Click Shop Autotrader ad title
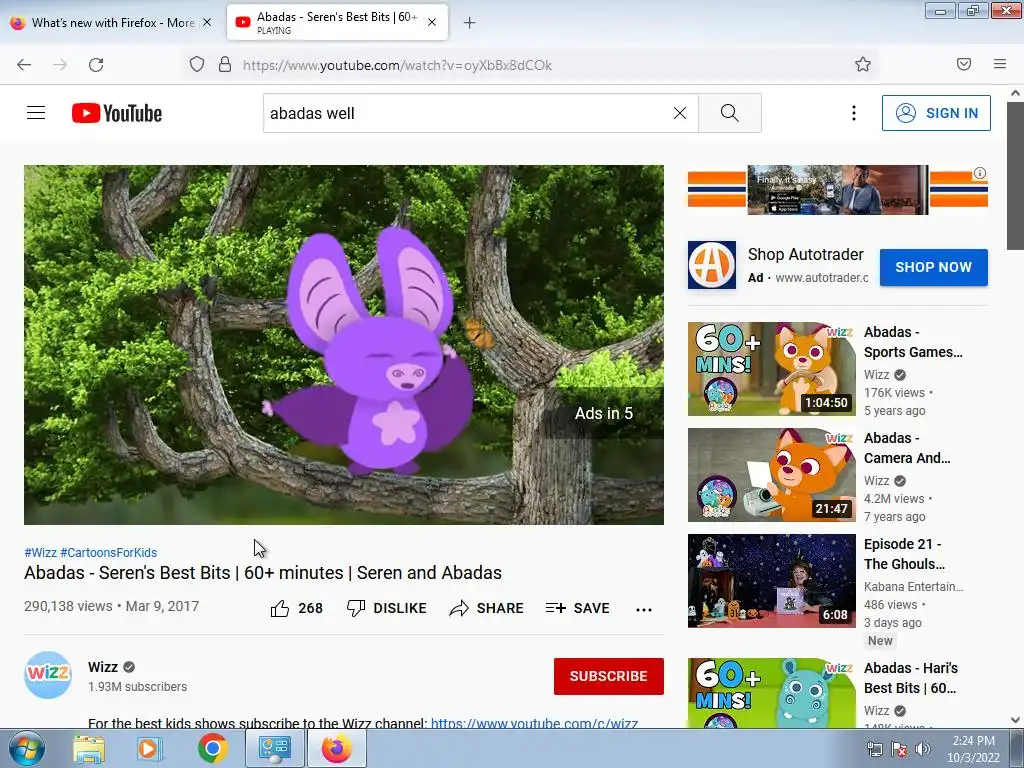Screen dimensions: 1024x768 [805, 255]
